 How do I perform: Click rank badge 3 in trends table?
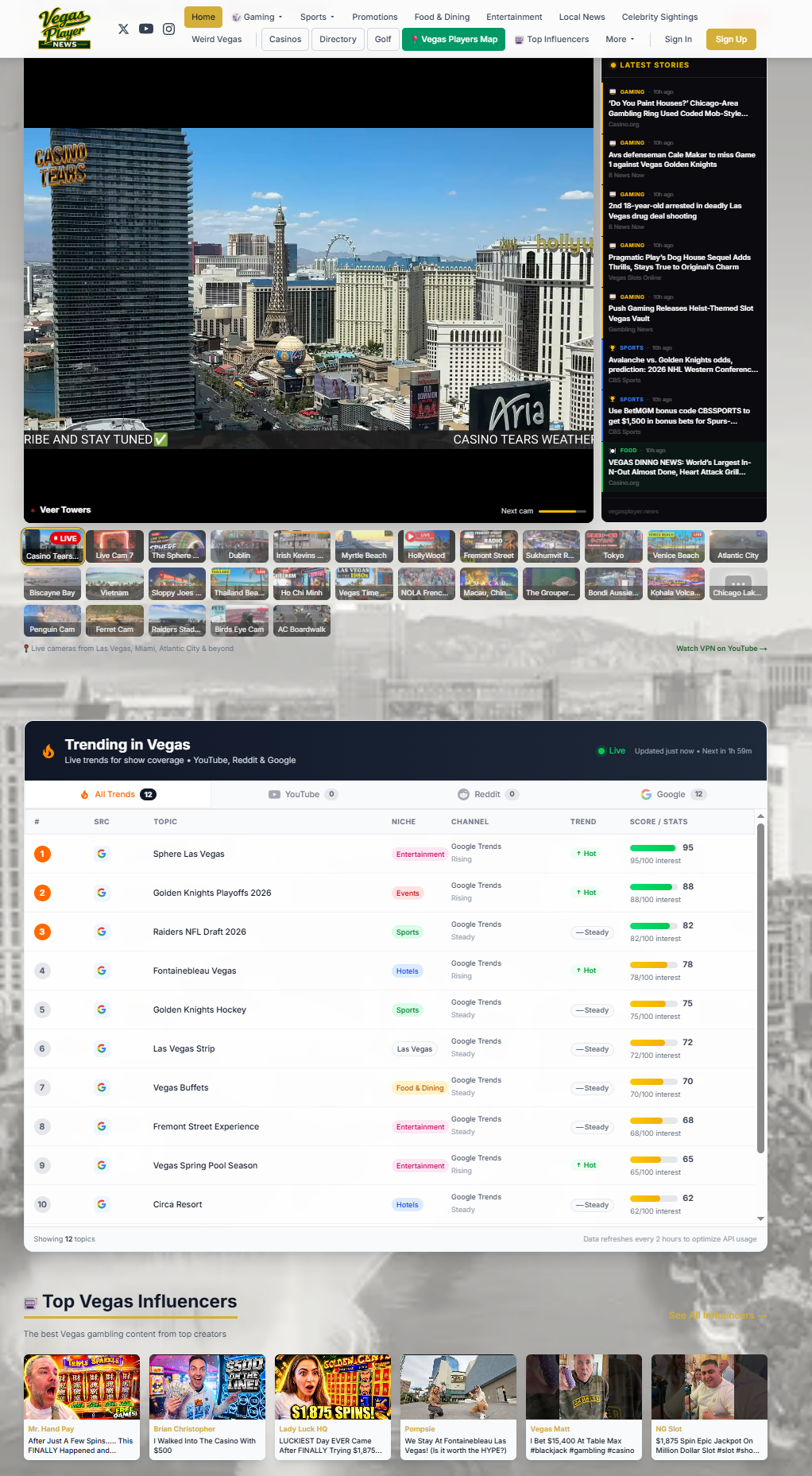[x=42, y=932]
